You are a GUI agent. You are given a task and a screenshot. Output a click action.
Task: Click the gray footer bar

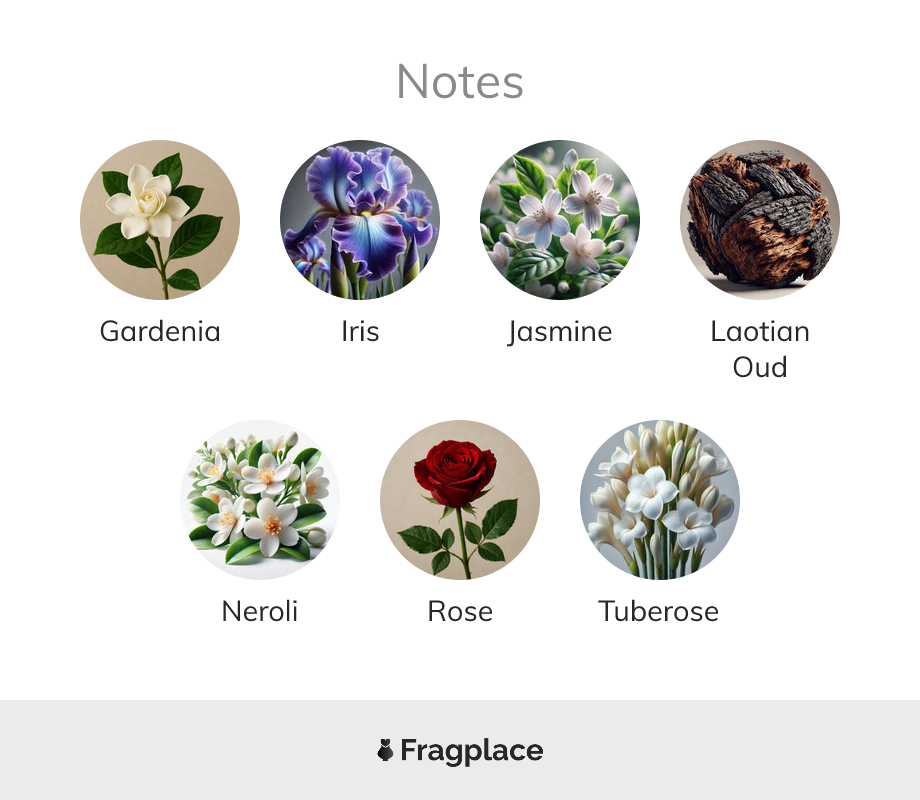[460, 750]
